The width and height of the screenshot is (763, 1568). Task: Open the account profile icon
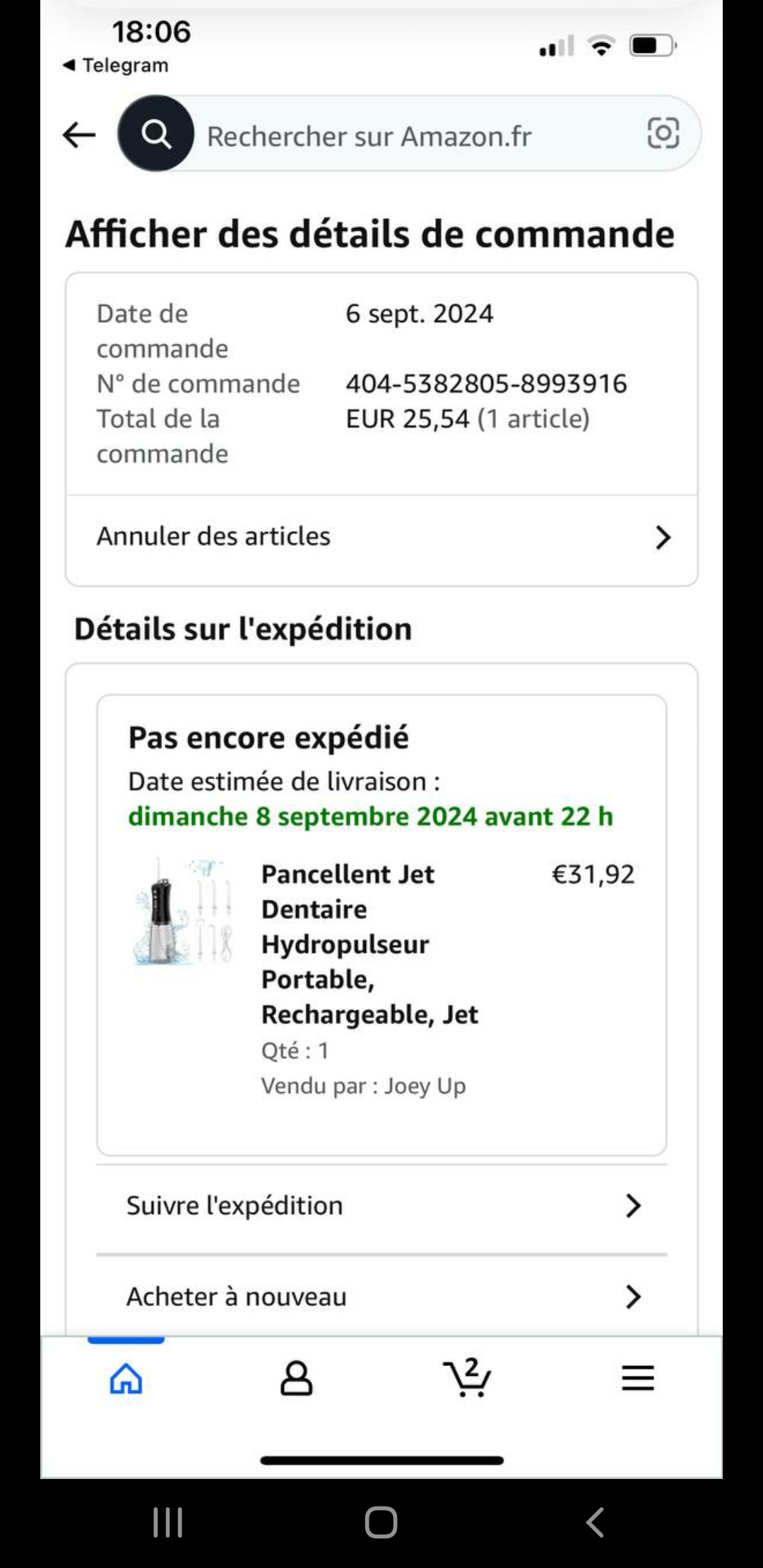[297, 1378]
